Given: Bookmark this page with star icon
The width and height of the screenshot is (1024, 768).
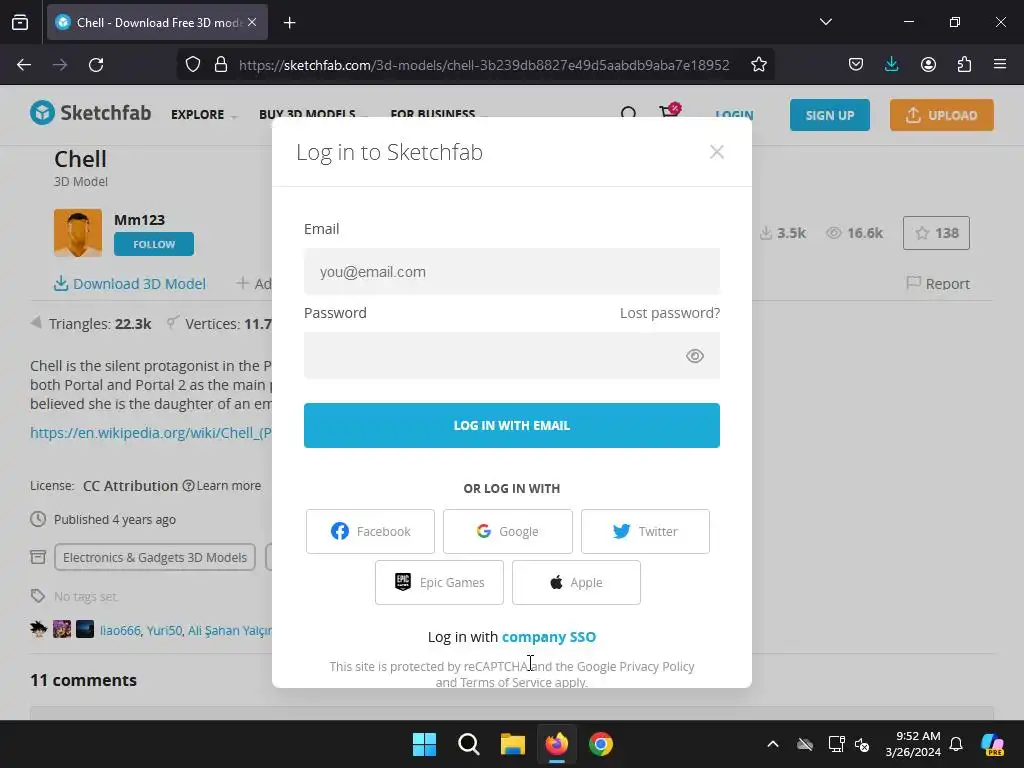Looking at the screenshot, I should pos(758,65).
